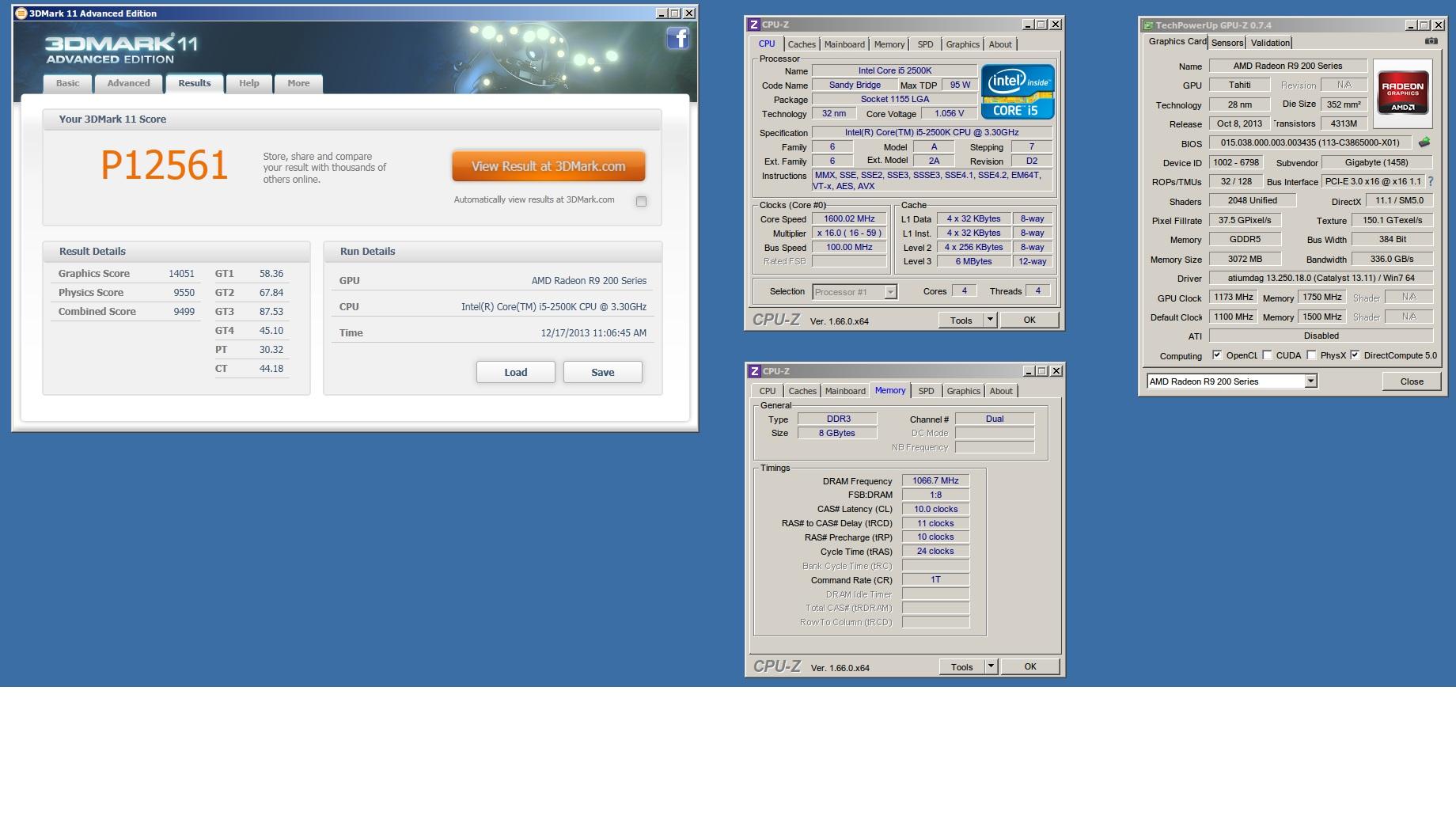Viewport: 1456px width, 831px height.
Task: Click the P12561 score text
Action: pyautogui.click(x=165, y=165)
